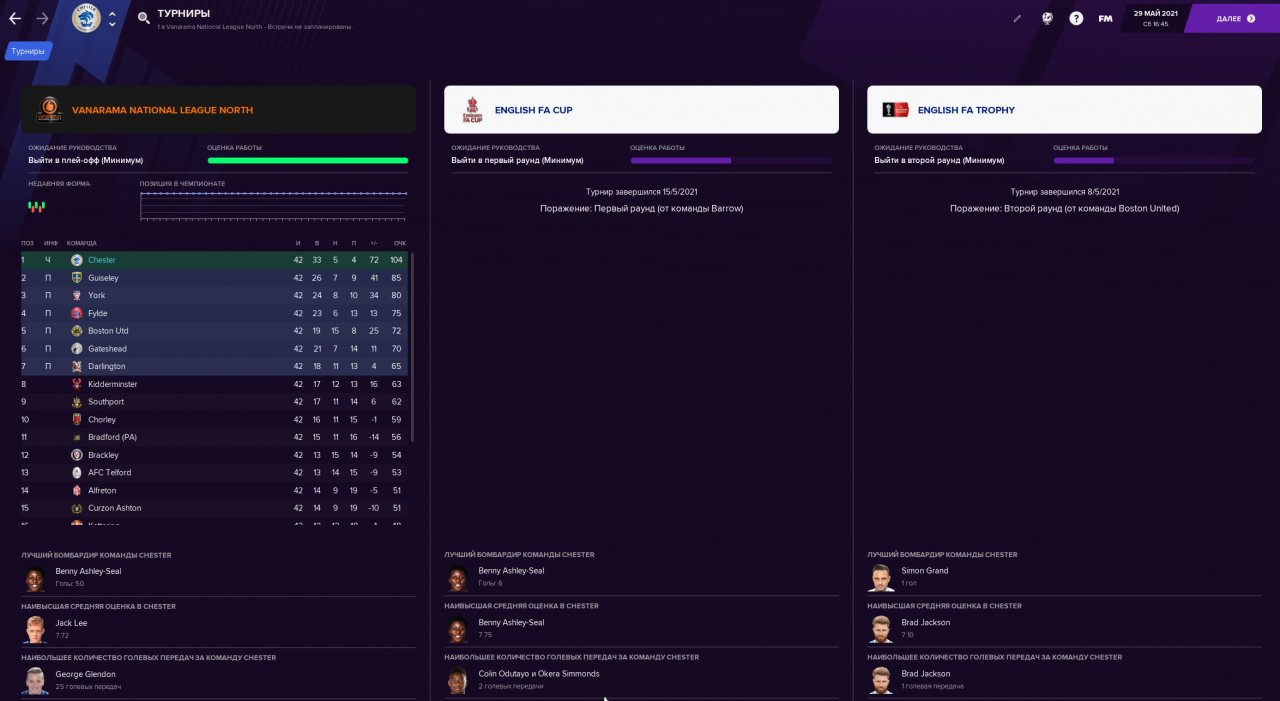This screenshot has width=1280, height=701.
Task: Click the FA Cup job rating bar
Action: 731,160
